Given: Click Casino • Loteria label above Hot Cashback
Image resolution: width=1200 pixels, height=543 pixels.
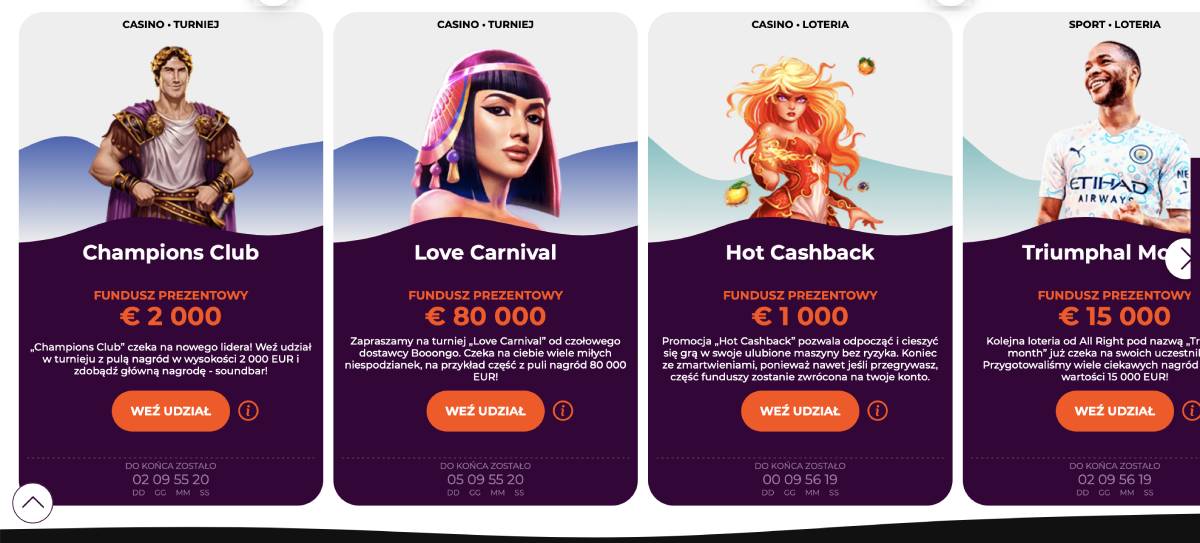Looking at the screenshot, I should (x=800, y=24).
